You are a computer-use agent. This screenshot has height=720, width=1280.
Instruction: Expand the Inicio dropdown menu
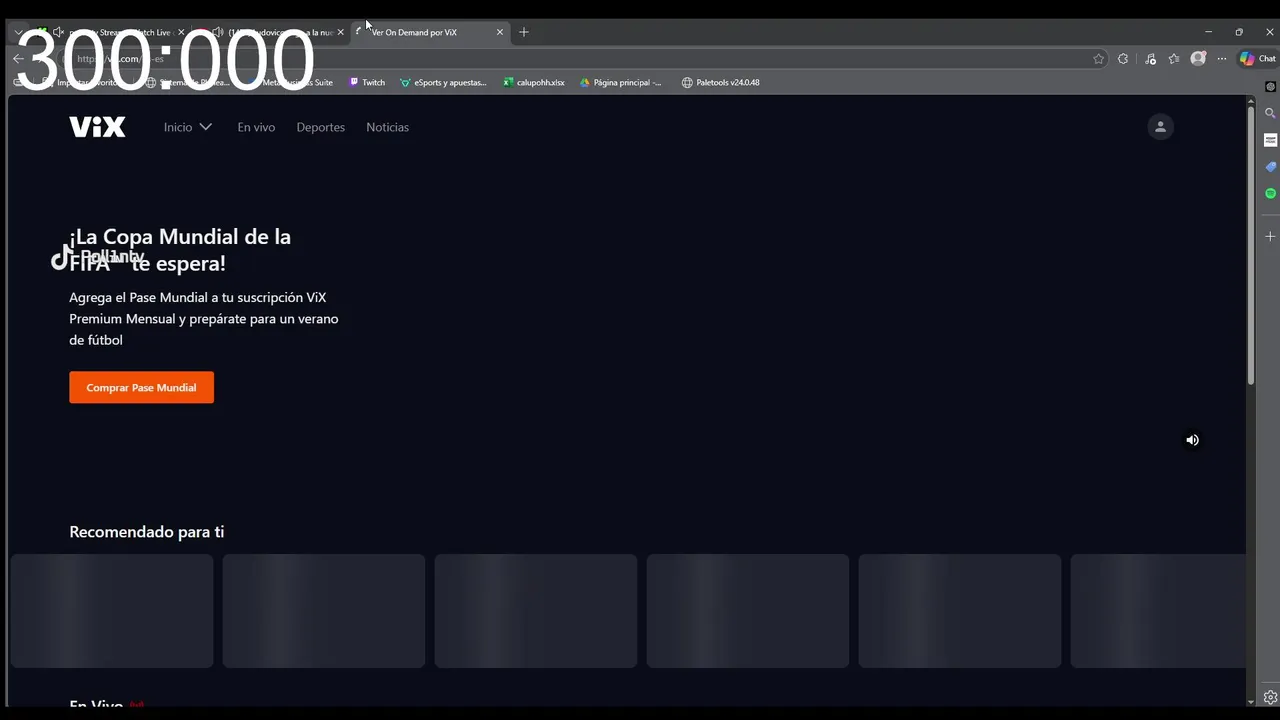188,127
